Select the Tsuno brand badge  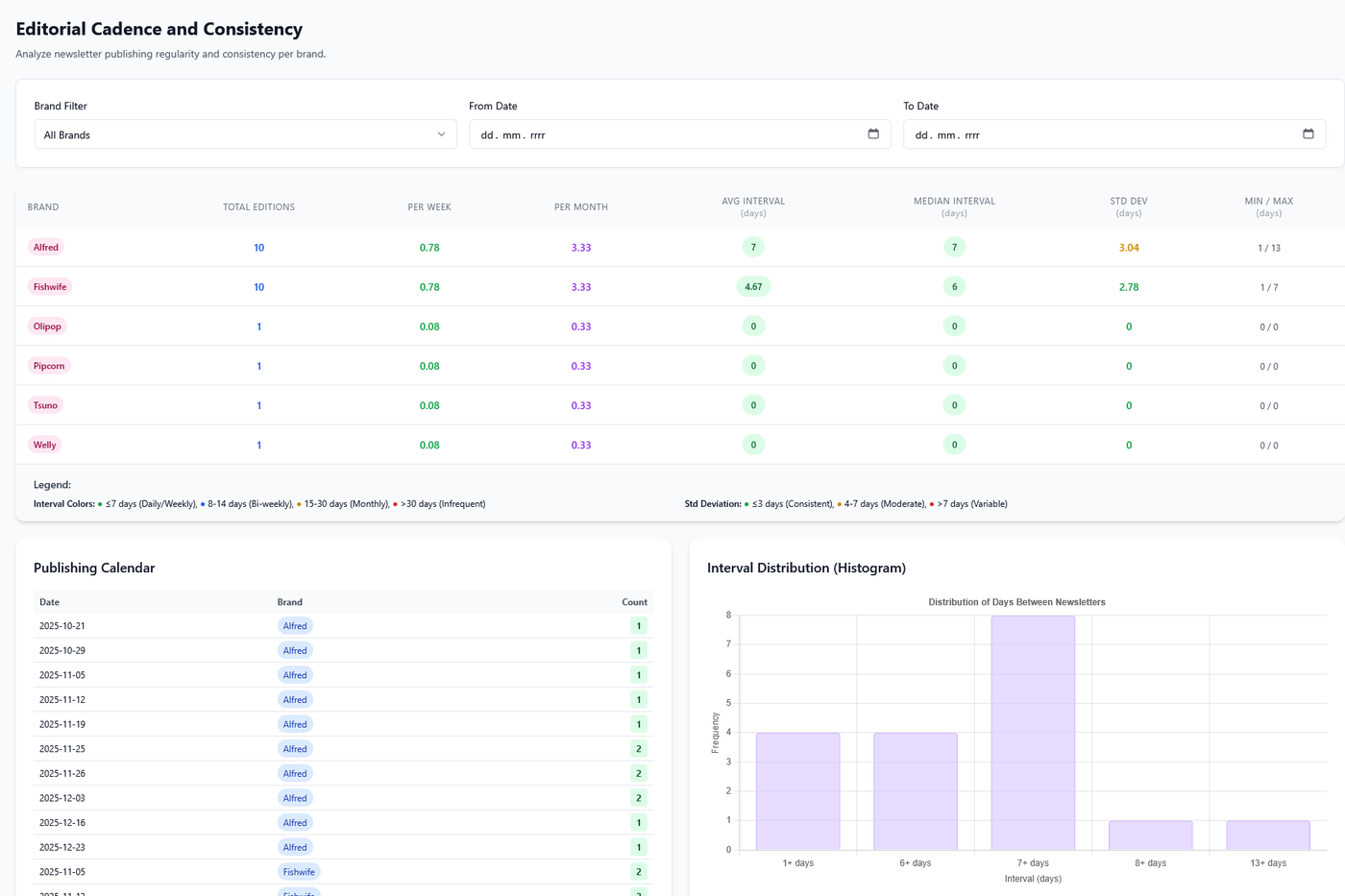coord(45,405)
